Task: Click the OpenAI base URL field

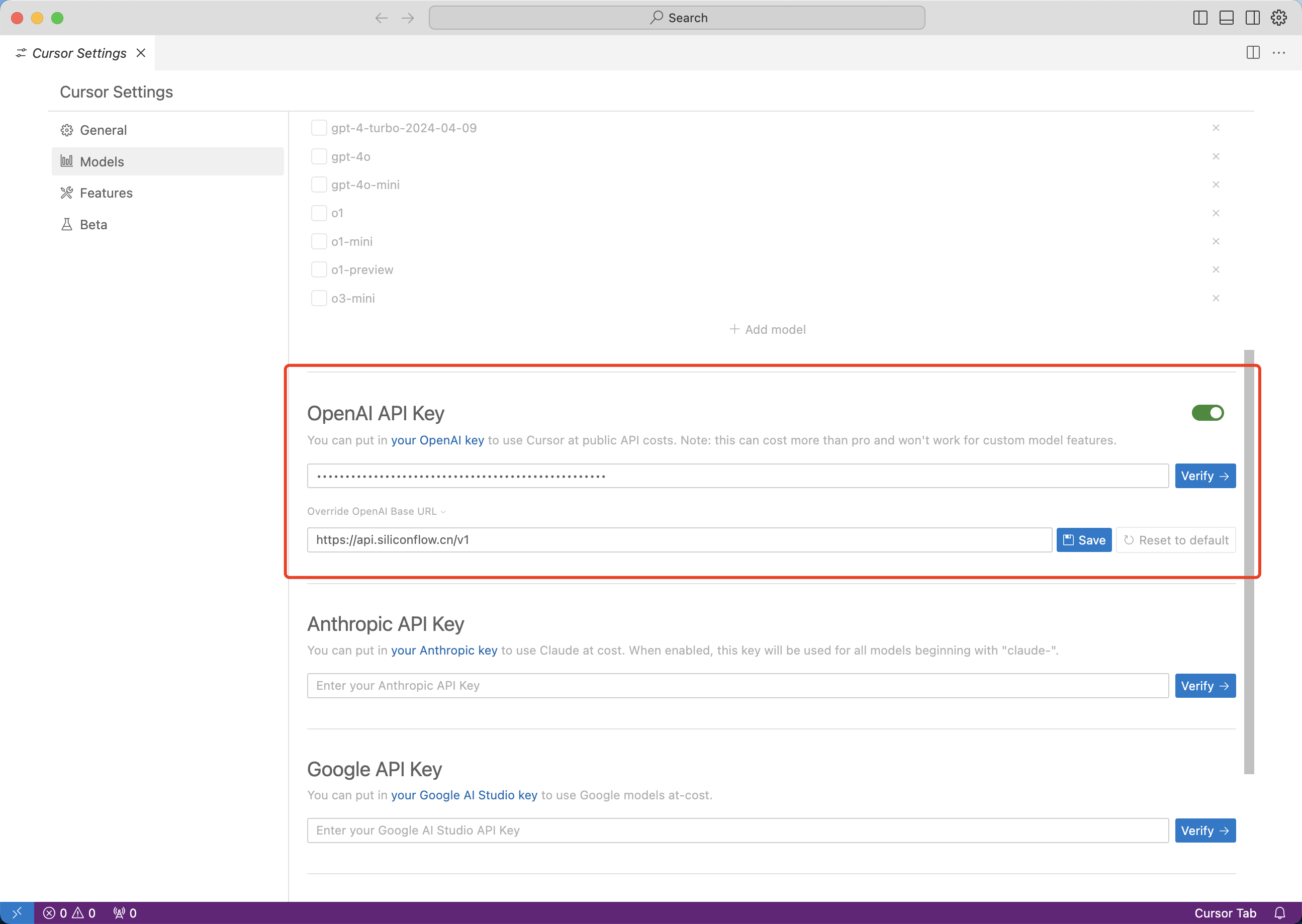Action: click(680, 540)
